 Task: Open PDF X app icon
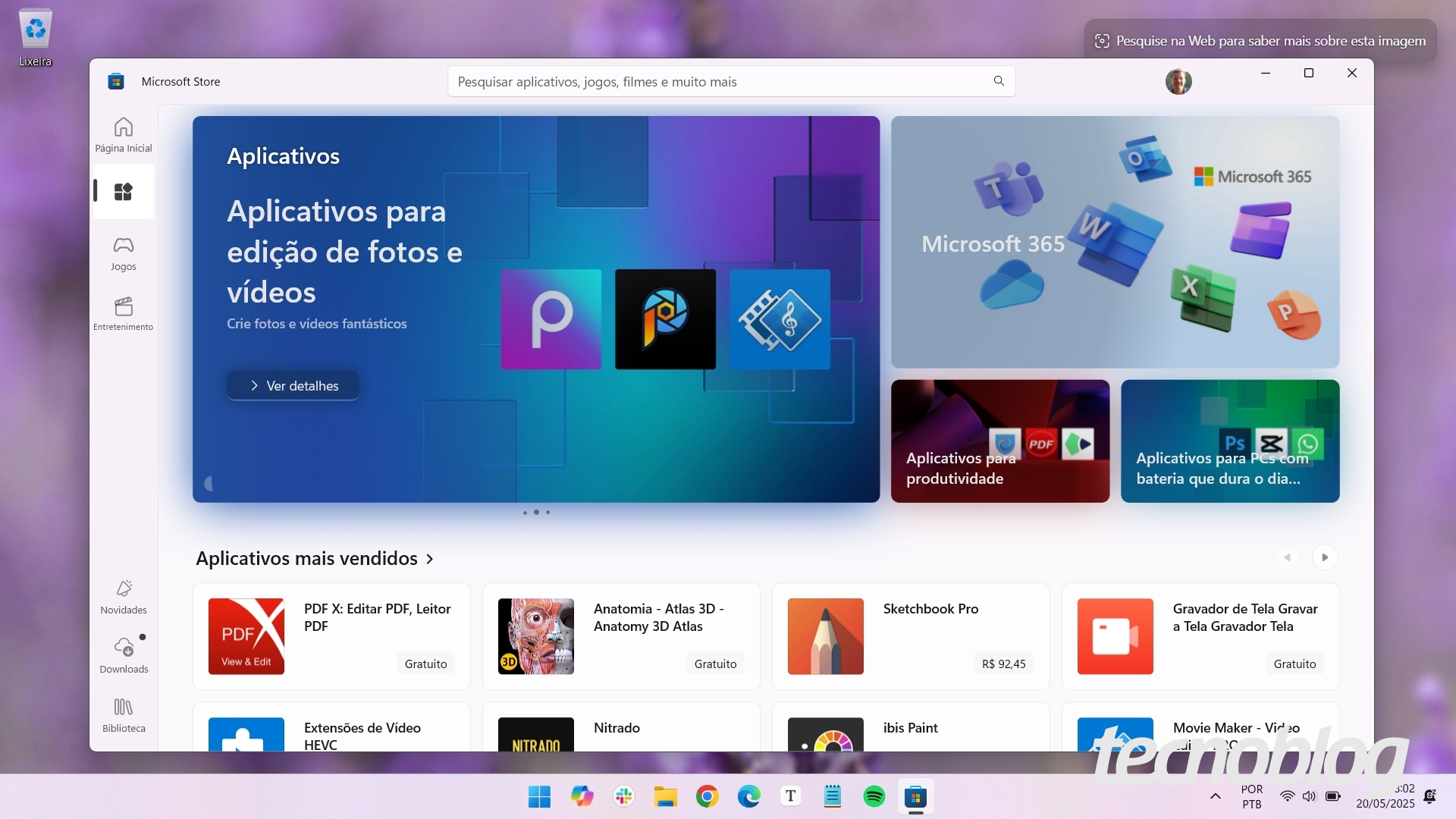point(246,636)
